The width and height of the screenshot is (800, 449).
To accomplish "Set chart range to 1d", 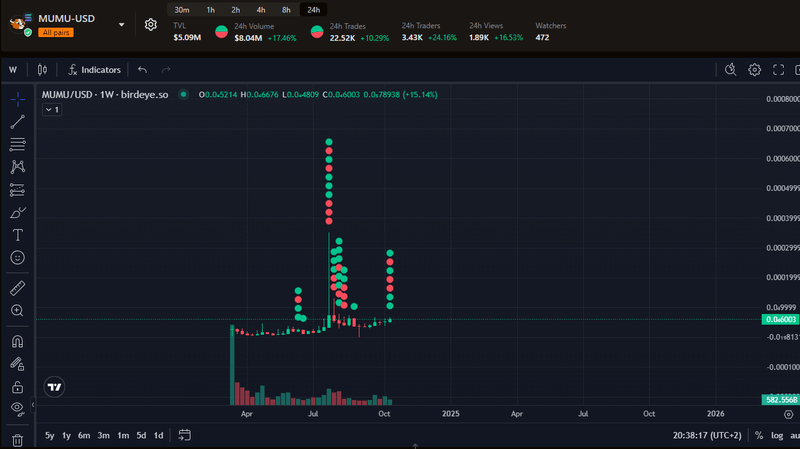I will coord(159,435).
